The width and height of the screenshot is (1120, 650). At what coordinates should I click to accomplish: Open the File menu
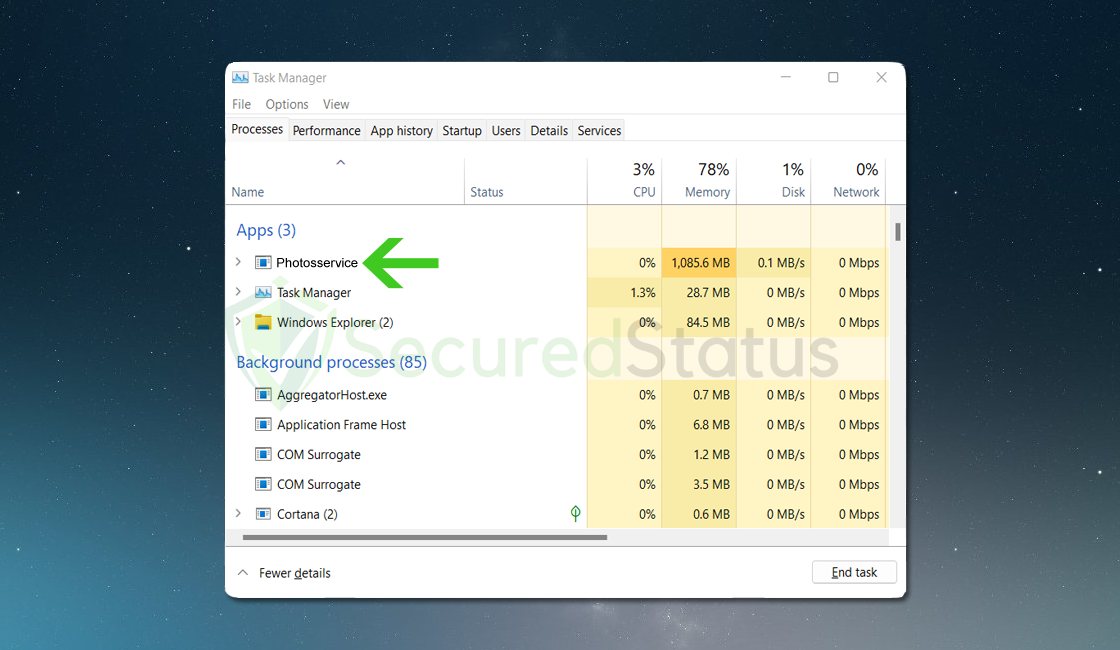[241, 104]
